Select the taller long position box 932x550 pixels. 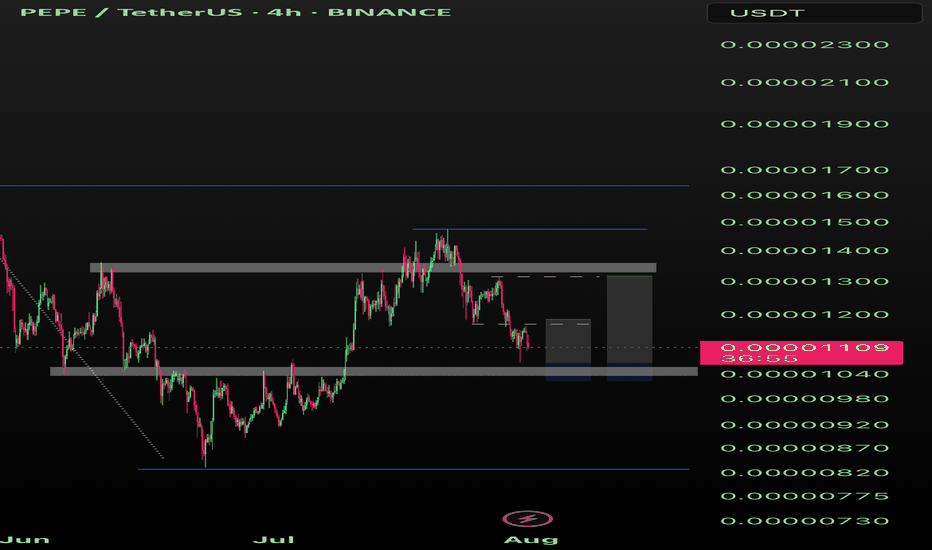[629, 328]
